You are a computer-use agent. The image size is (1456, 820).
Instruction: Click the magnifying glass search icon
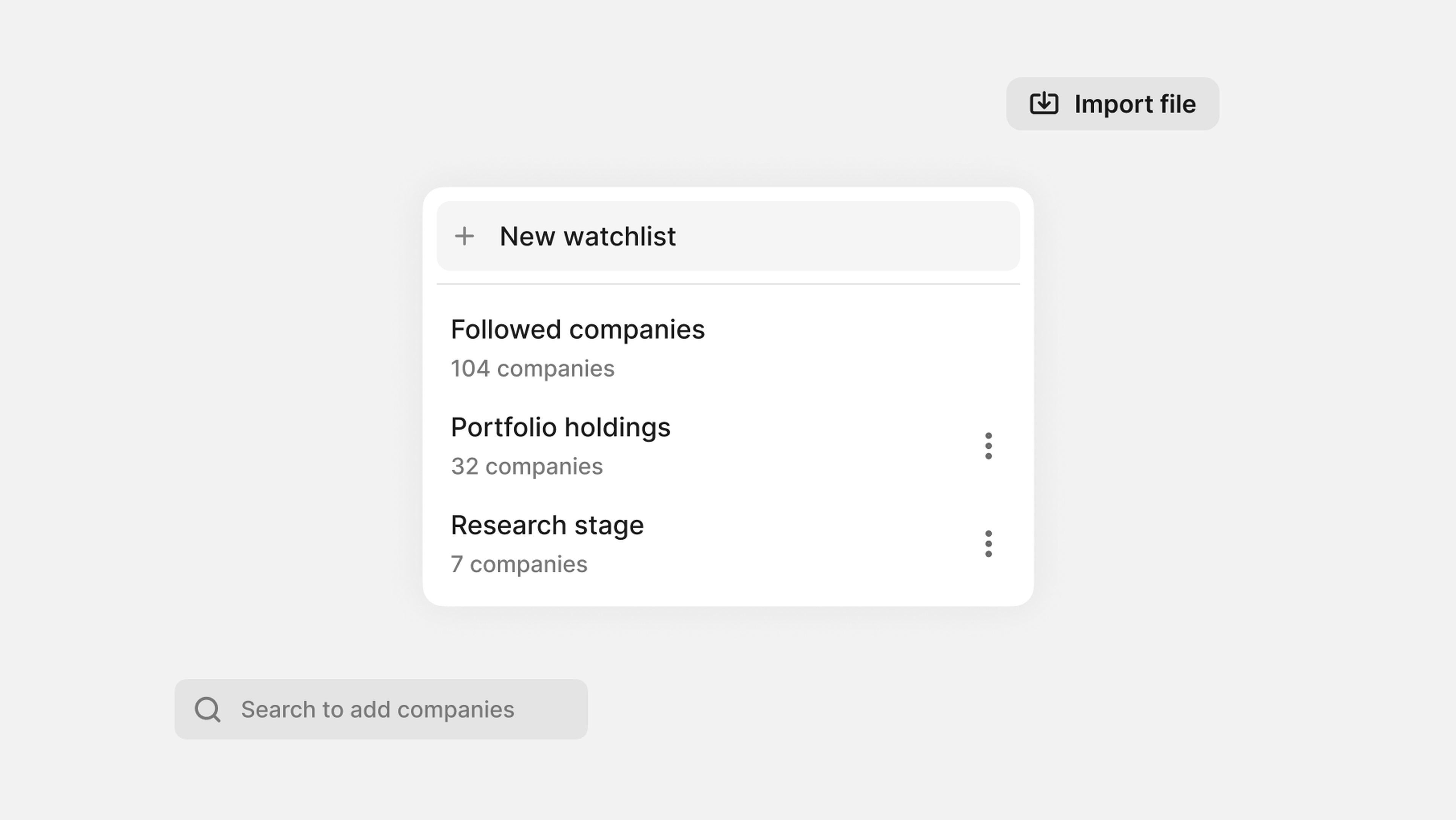click(207, 708)
